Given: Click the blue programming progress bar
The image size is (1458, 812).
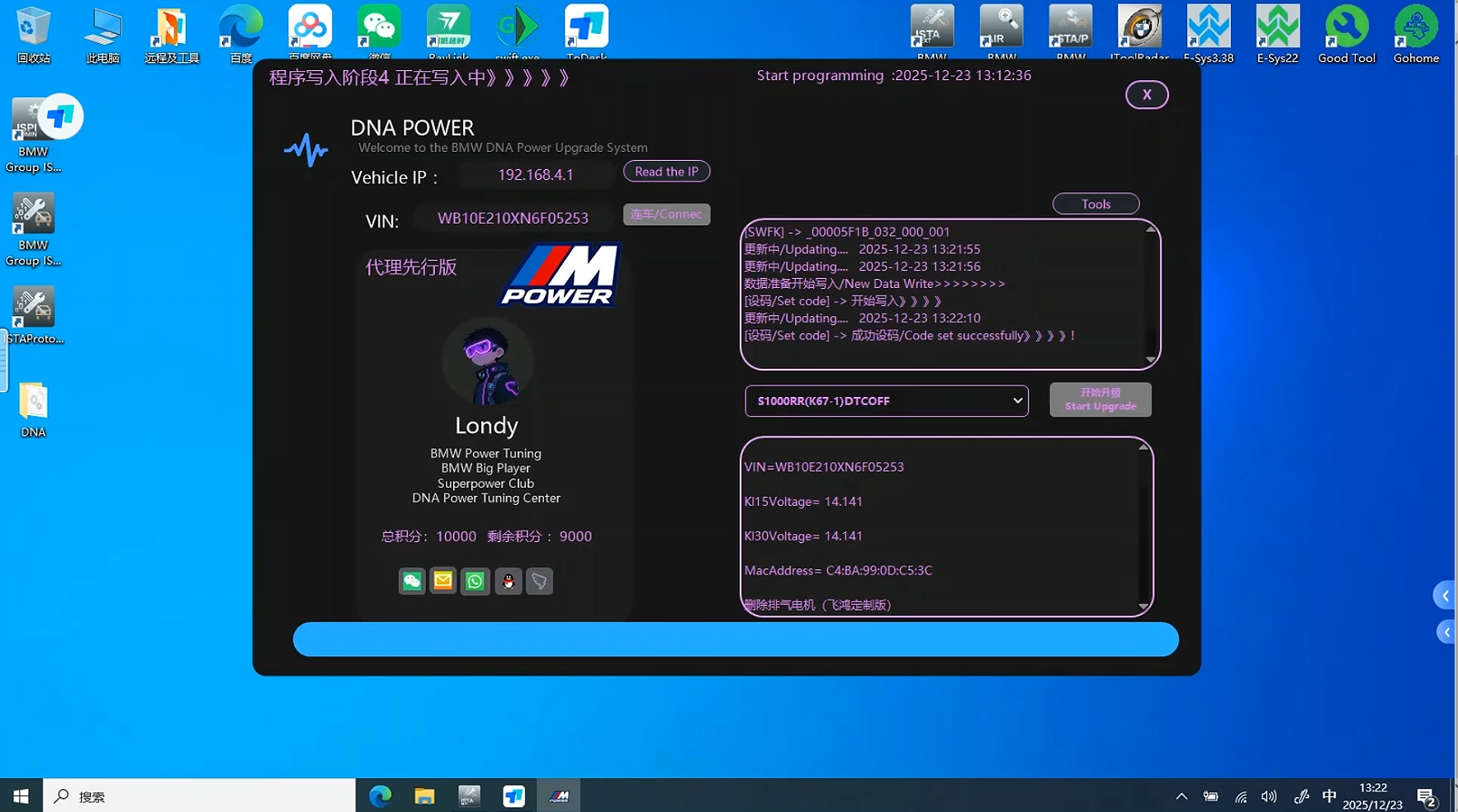Looking at the screenshot, I should tap(735, 640).
